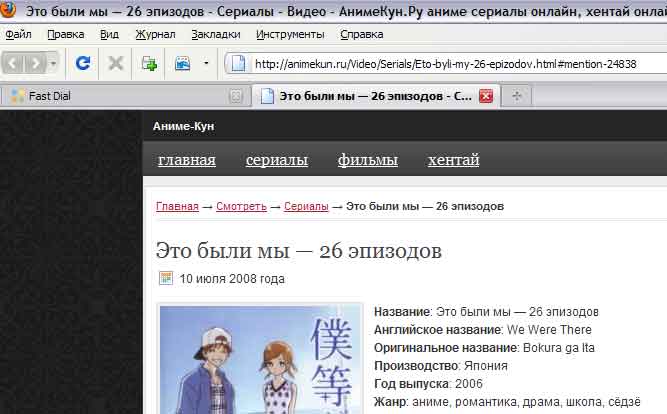Click the date text 10 июля 2008 года
The image size is (667, 414).
[x=232, y=279]
